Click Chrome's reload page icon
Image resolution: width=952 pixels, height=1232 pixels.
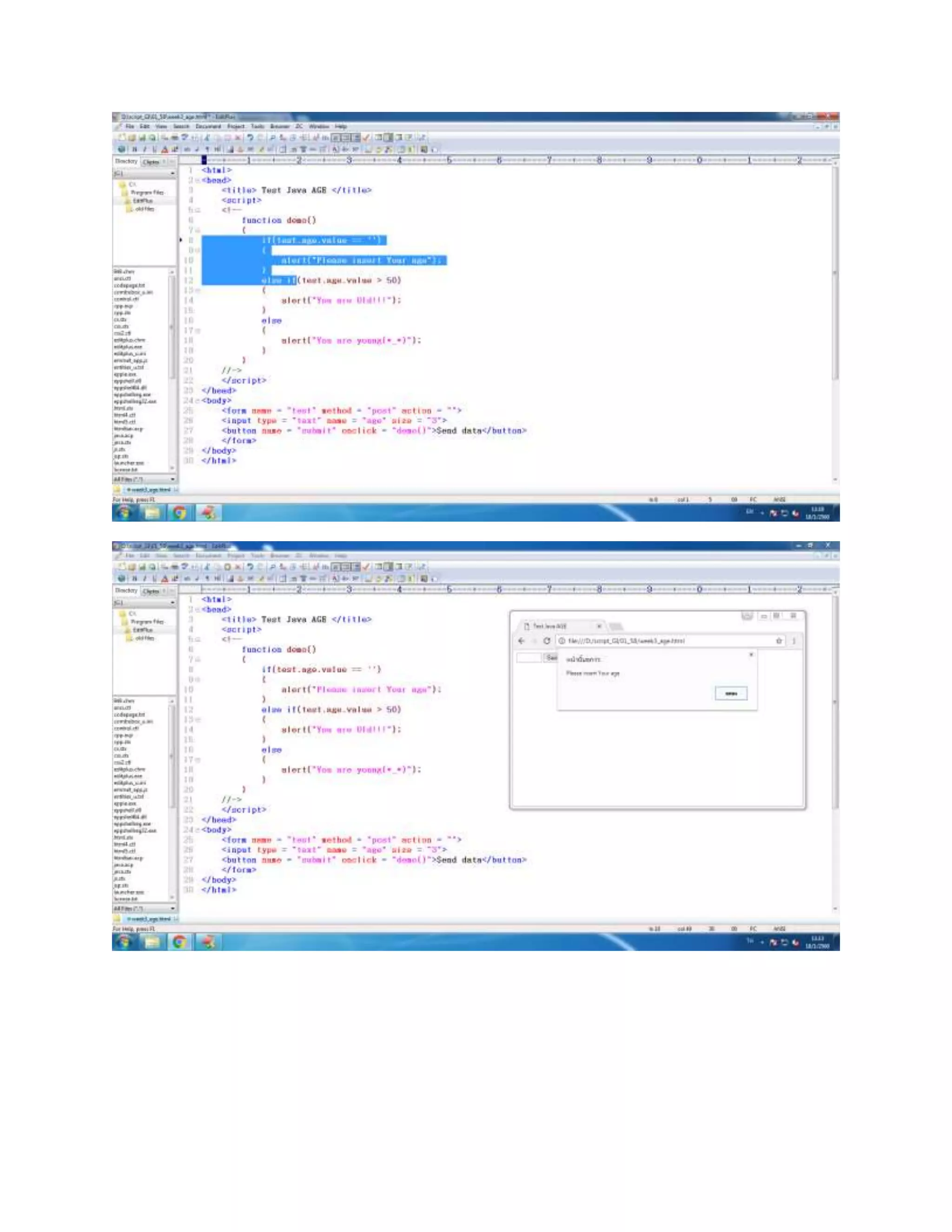pos(547,641)
